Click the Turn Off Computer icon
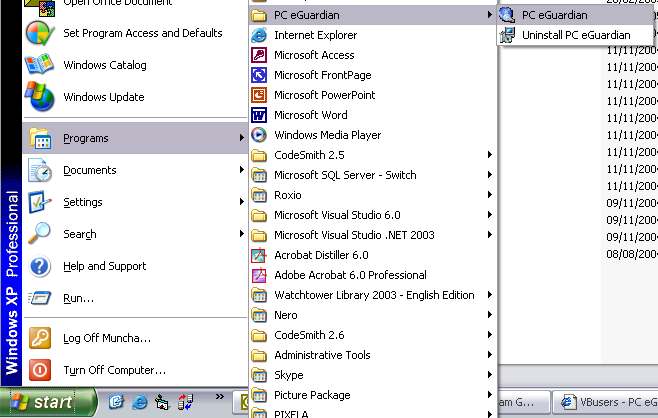Screen dimensions: 658x418 40,370
